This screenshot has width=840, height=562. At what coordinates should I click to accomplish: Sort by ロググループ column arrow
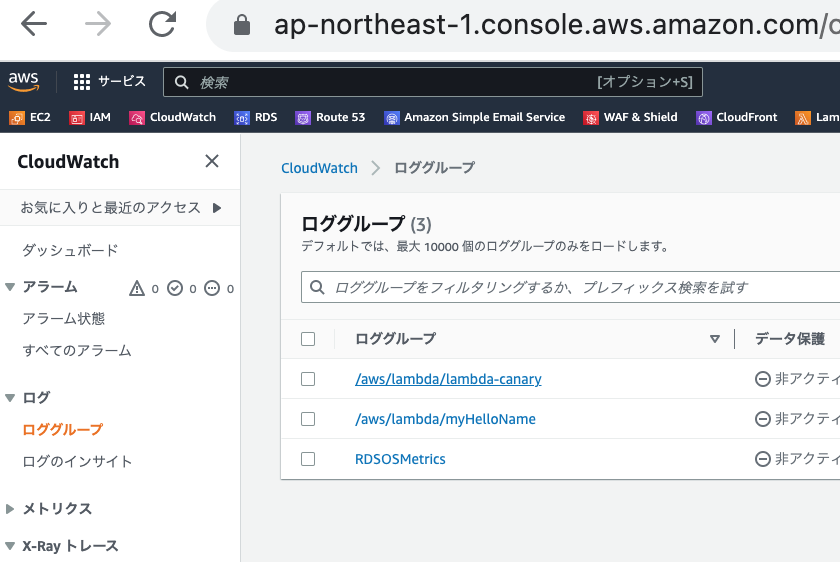click(715, 339)
